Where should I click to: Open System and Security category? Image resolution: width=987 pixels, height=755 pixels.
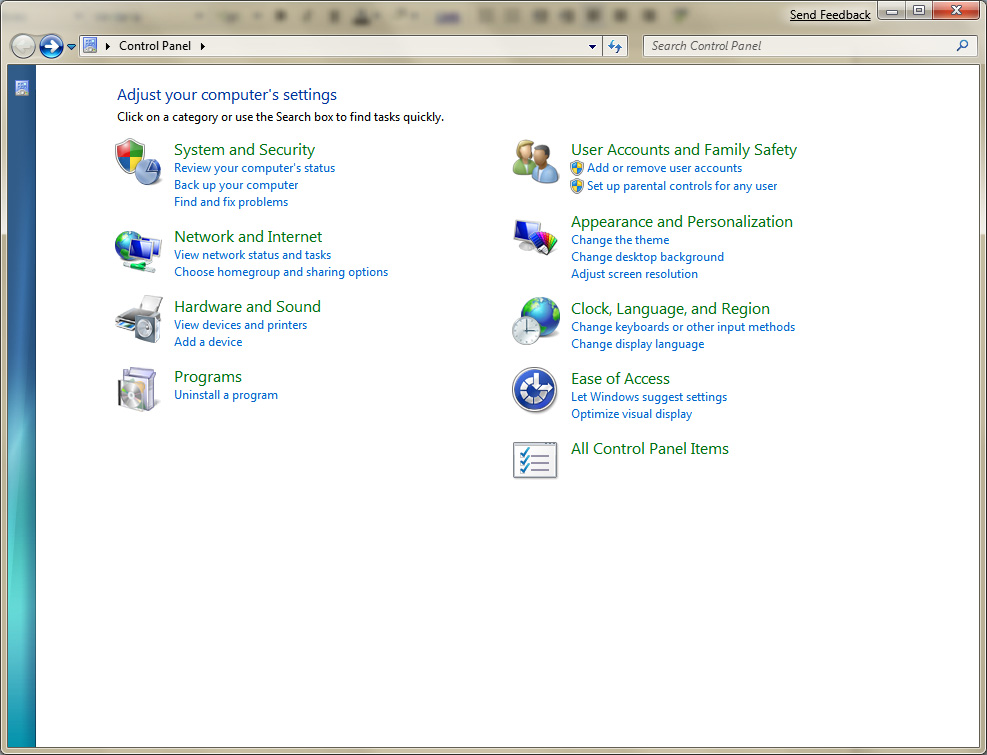[244, 150]
